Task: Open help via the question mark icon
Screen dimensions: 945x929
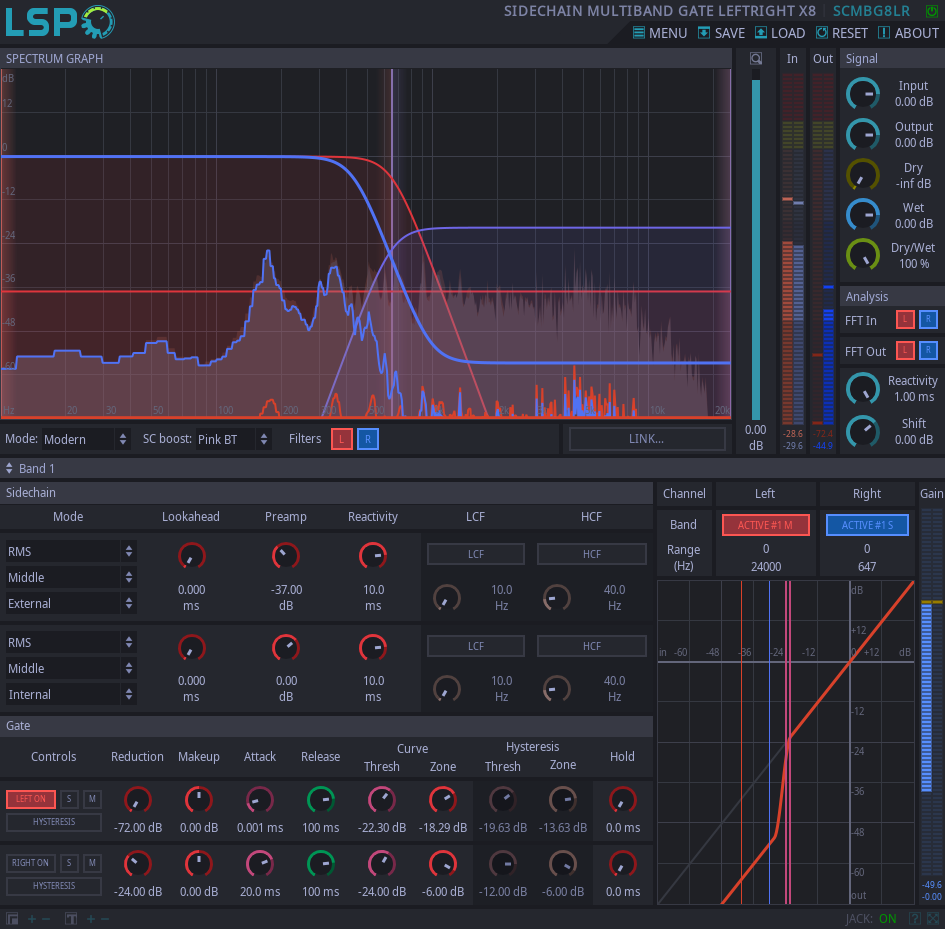Action: pyautogui.click(x=914, y=919)
